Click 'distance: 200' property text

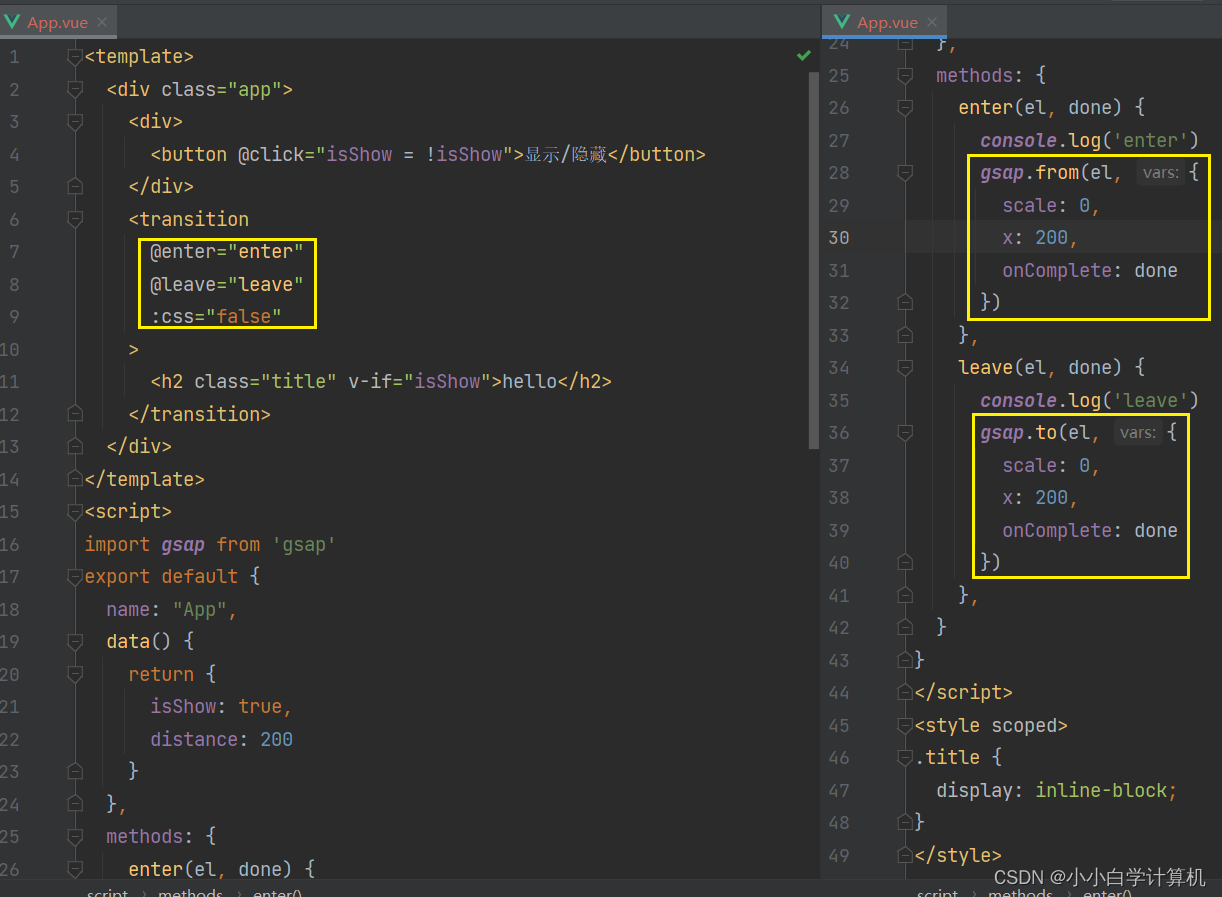[221, 740]
